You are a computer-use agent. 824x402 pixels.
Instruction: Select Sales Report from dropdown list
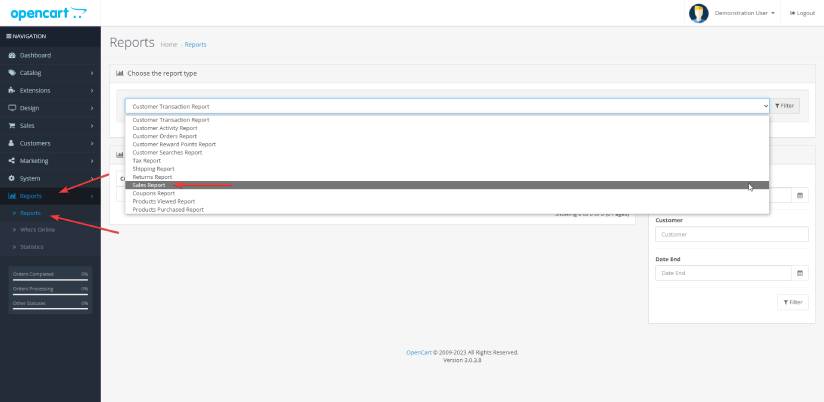152,185
